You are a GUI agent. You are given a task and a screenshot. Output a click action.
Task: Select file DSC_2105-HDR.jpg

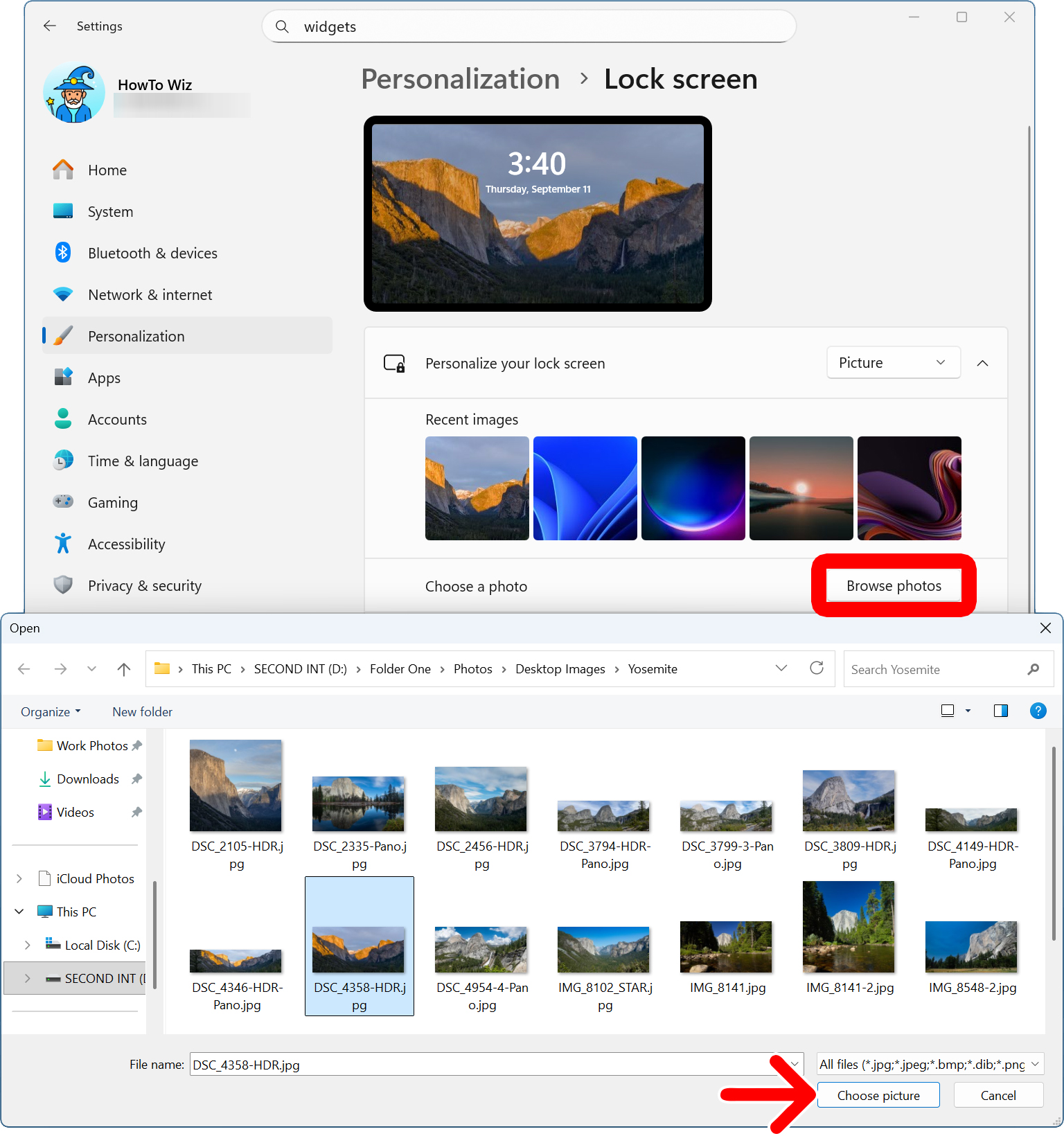tap(236, 806)
